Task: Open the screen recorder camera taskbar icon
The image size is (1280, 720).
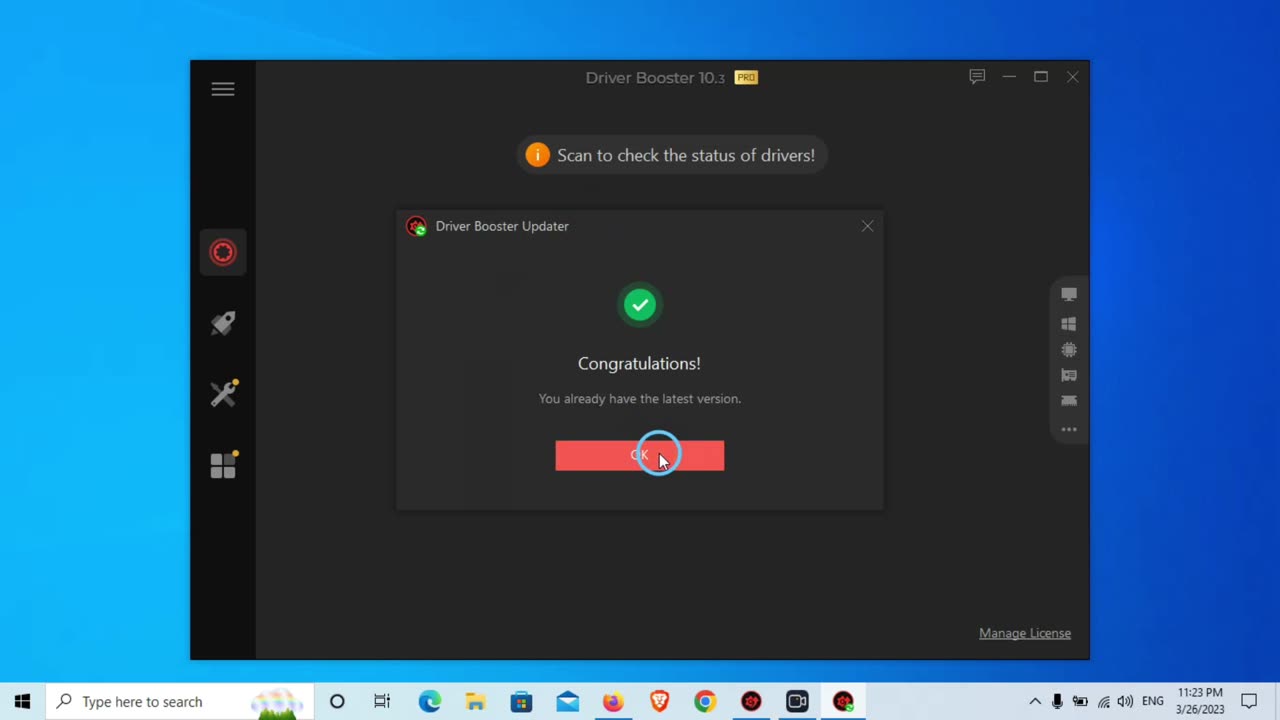Action: click(797, 701)
